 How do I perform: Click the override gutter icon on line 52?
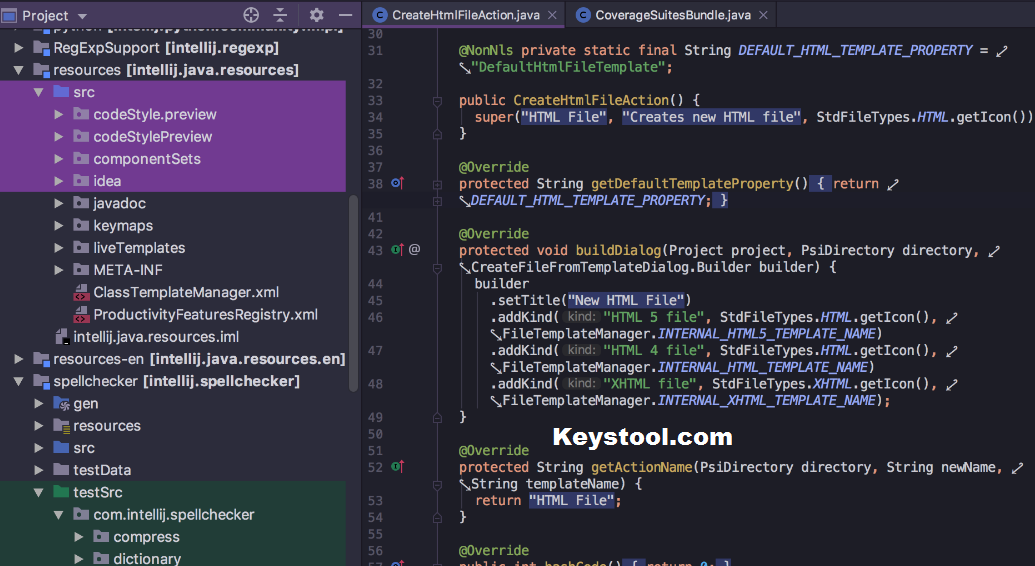click(x=397, y=466)
